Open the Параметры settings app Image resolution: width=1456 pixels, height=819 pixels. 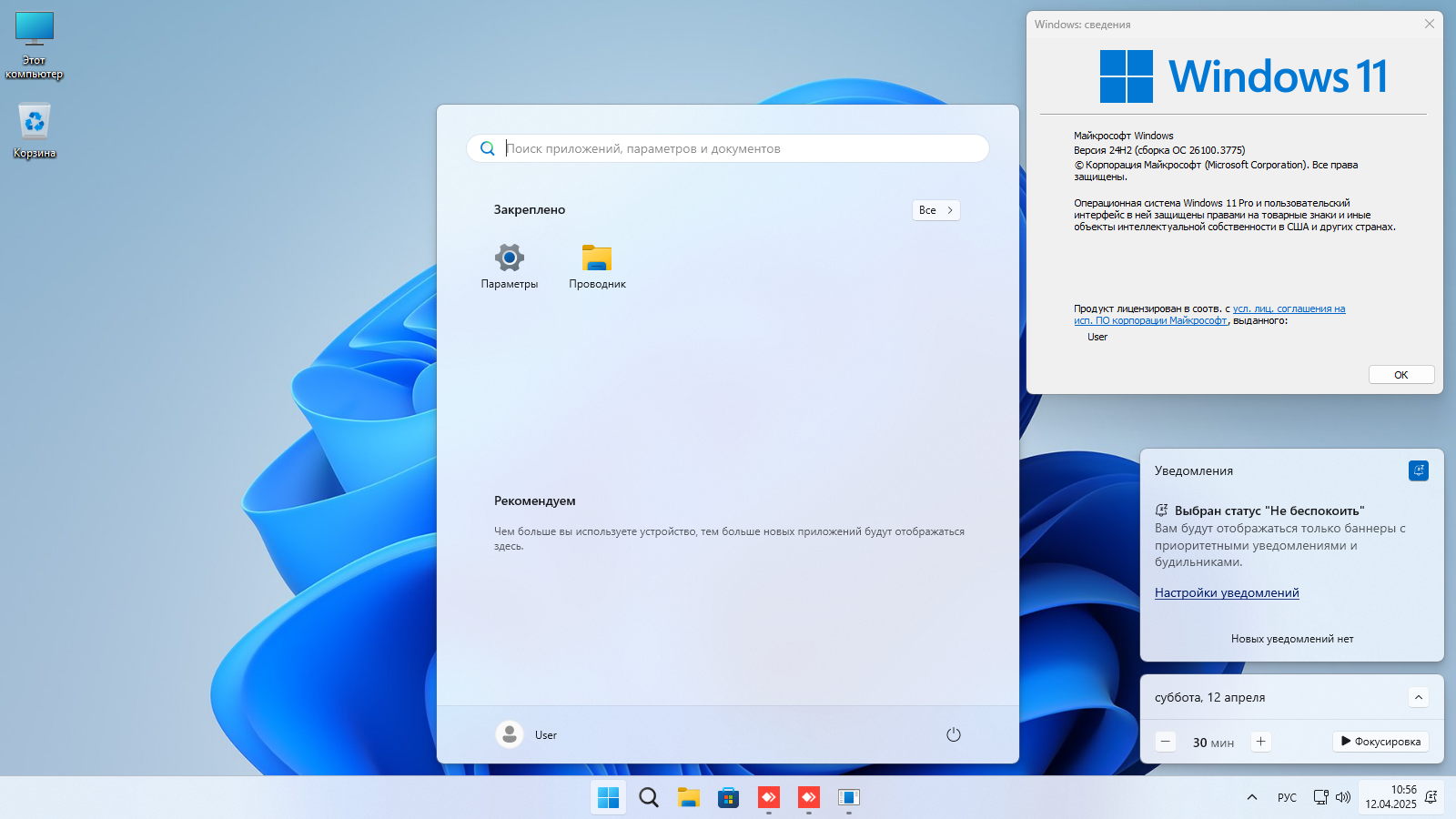pos(510,266)
